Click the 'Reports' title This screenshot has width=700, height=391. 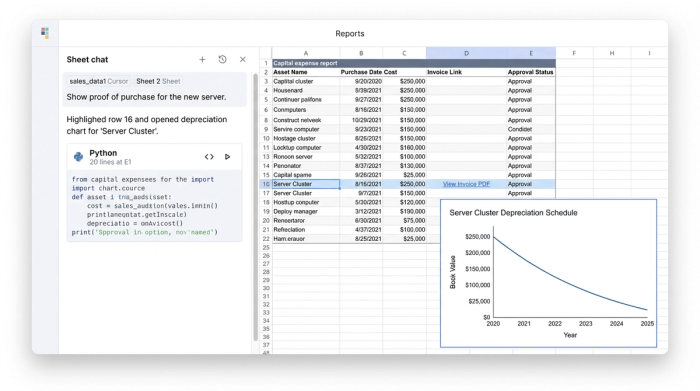point(350,33)
